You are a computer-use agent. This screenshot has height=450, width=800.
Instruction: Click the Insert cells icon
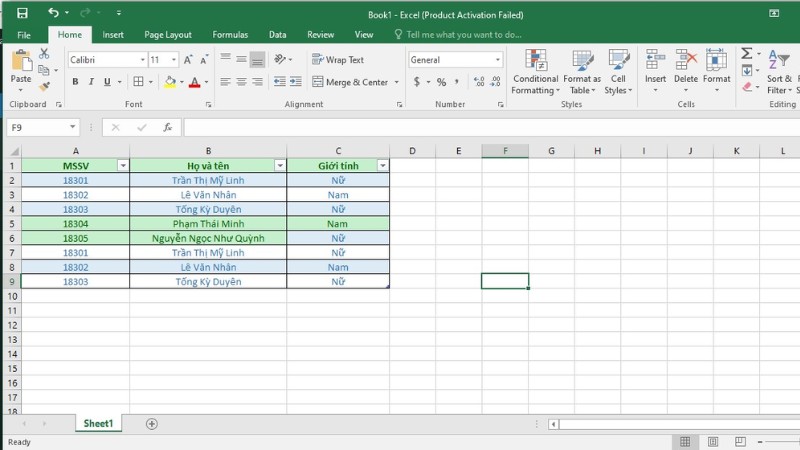[655, 72]
